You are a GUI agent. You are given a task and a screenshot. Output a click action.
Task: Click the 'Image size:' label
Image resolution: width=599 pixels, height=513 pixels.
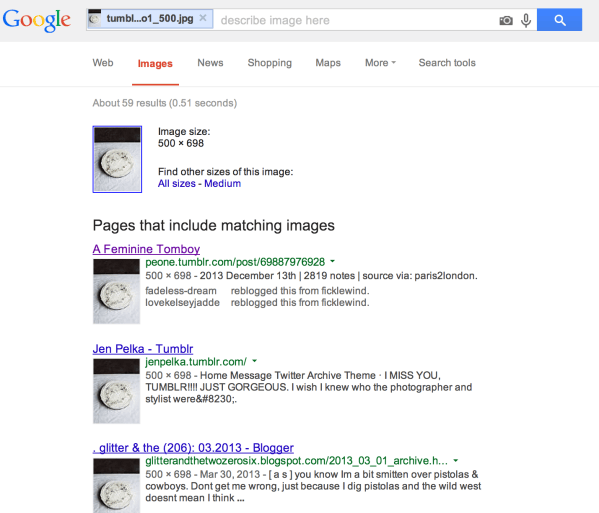(184, 131)
